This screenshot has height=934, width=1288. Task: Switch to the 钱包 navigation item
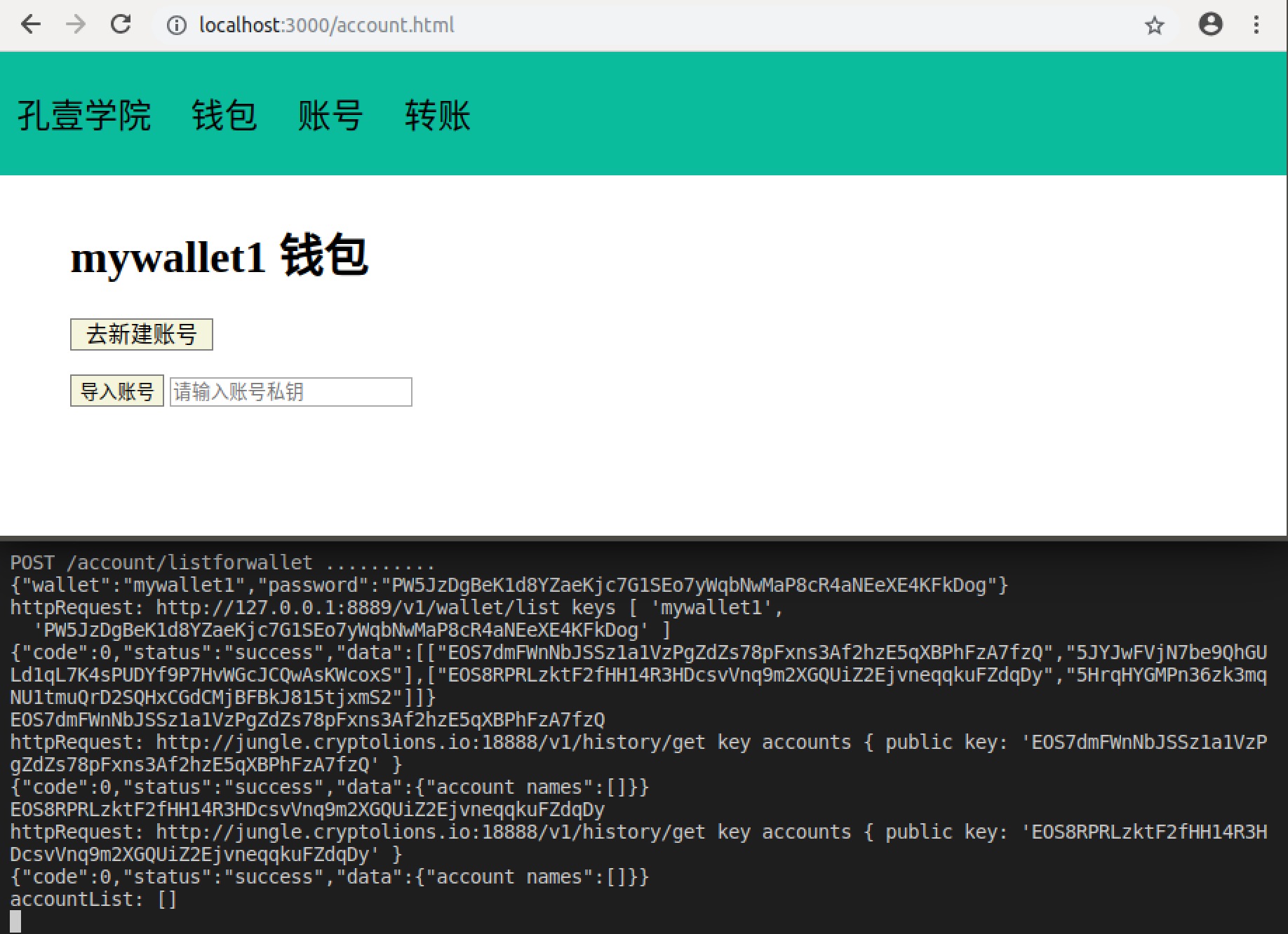(224, 115)
